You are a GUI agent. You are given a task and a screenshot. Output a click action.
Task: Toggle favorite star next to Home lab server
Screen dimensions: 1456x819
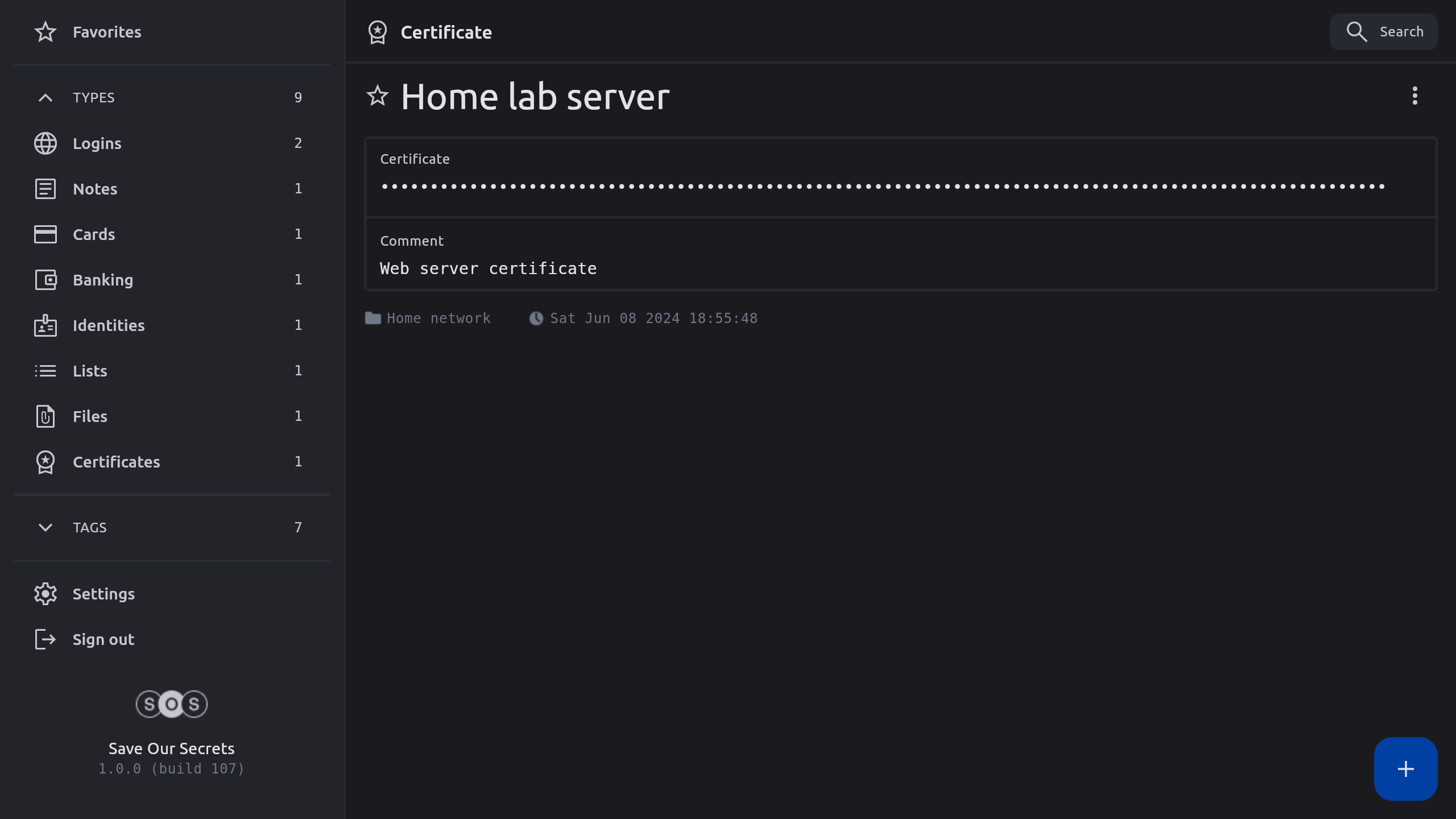(378, 96)
